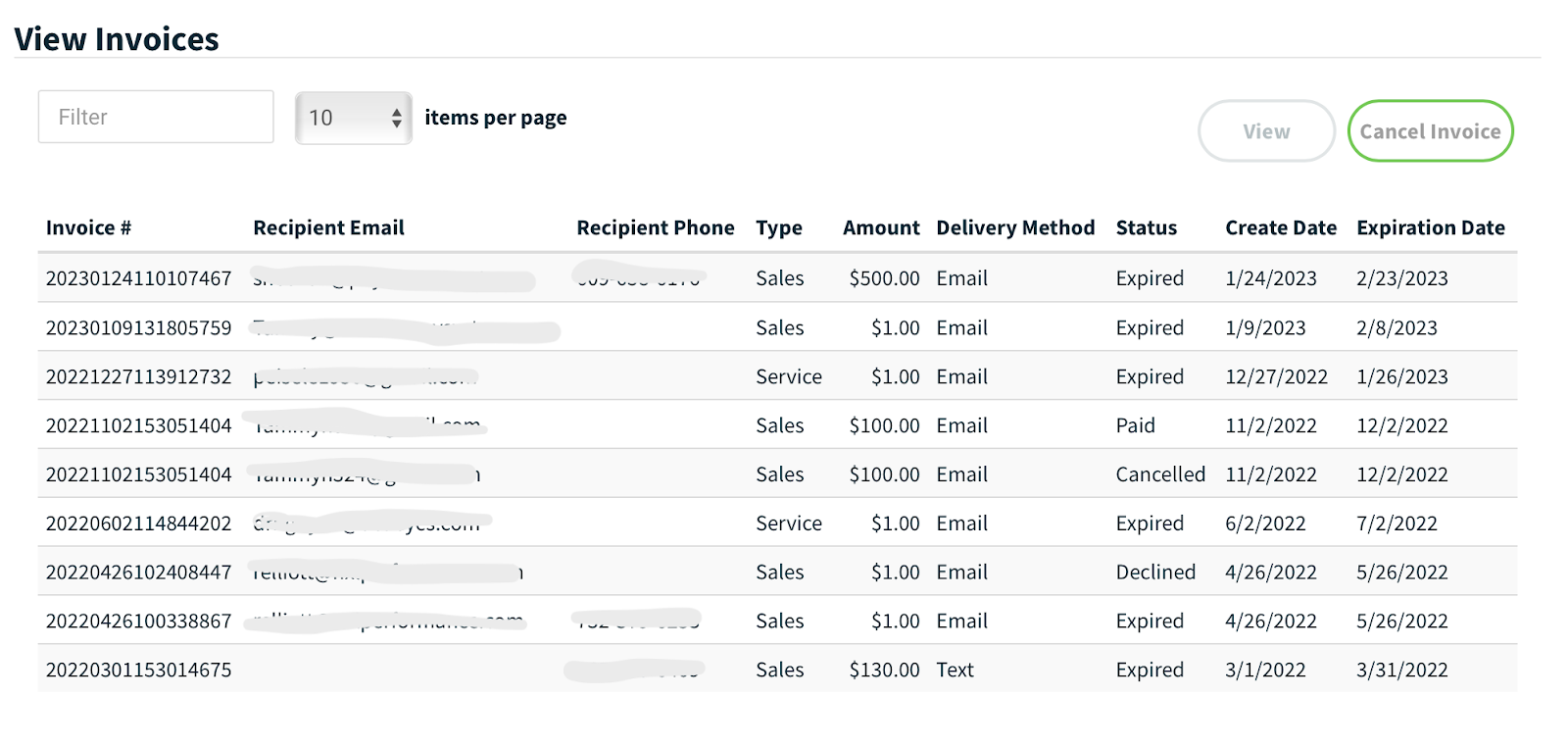This screenshot has height=747, width=1568.
Task: Sort by Delivery Method column header
Action: [x=1015, y=227]
